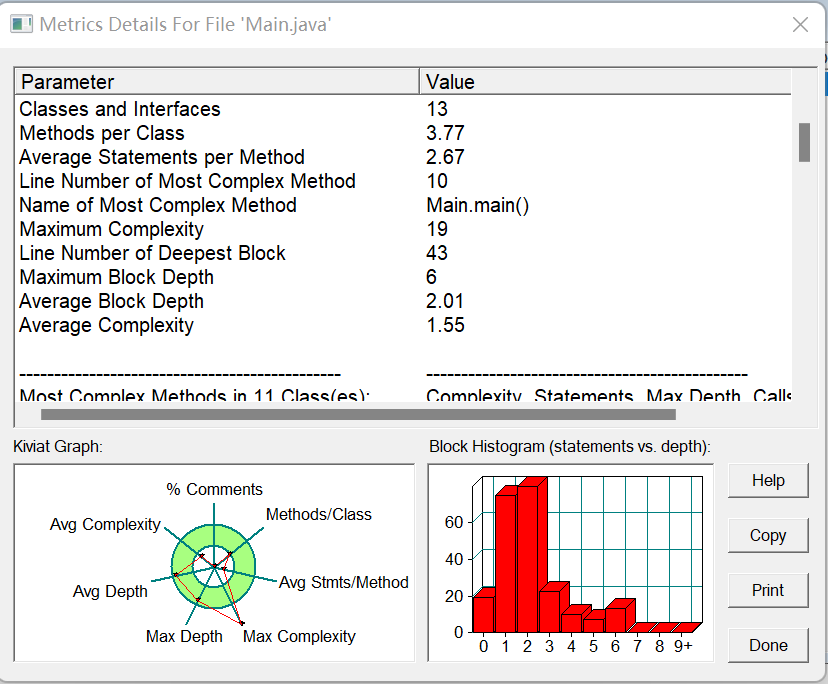Image resolution: width=828 pixels, height=684 pixels.
Task: Select Name of Most Complex Method row
Action: coord(403,205)
